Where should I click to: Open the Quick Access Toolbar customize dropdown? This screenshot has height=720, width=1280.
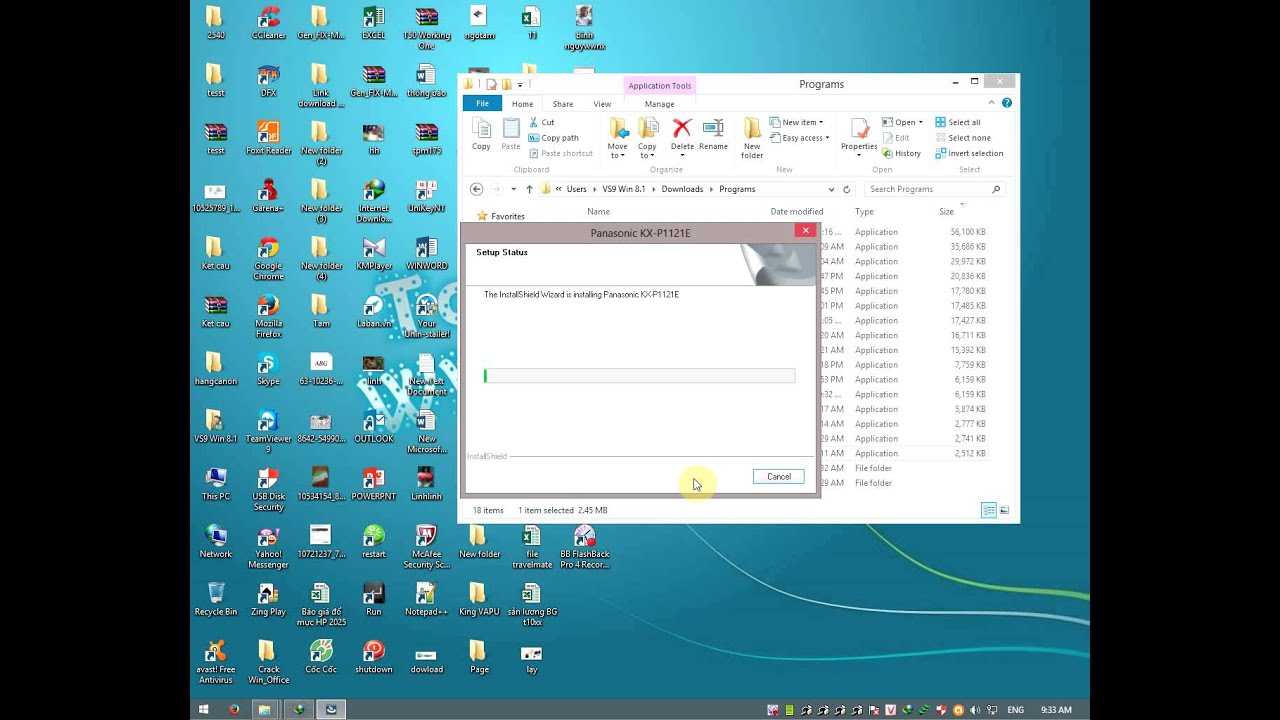(520, 85)
